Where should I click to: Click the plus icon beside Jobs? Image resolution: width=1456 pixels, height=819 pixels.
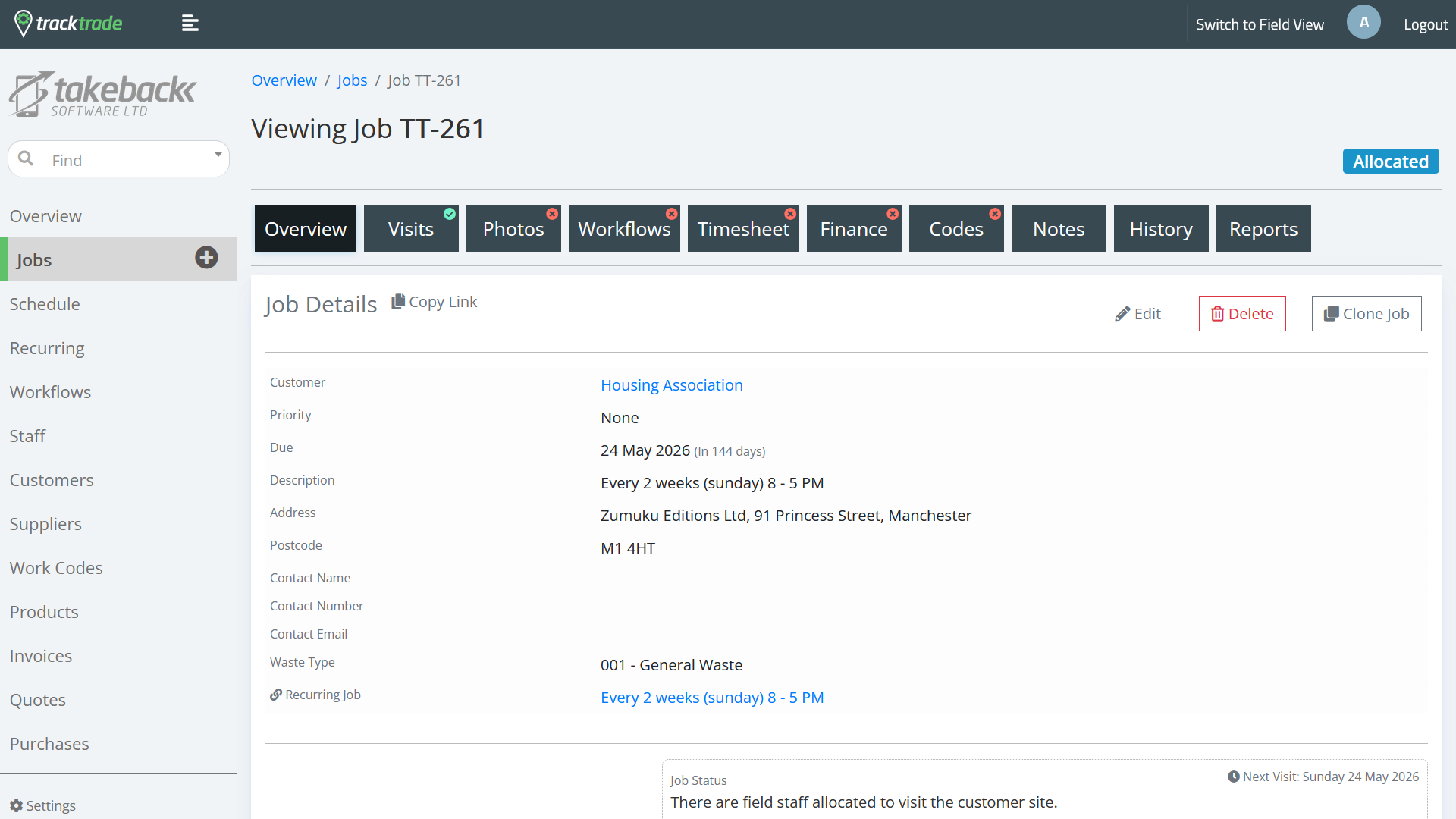pos(206,258)
